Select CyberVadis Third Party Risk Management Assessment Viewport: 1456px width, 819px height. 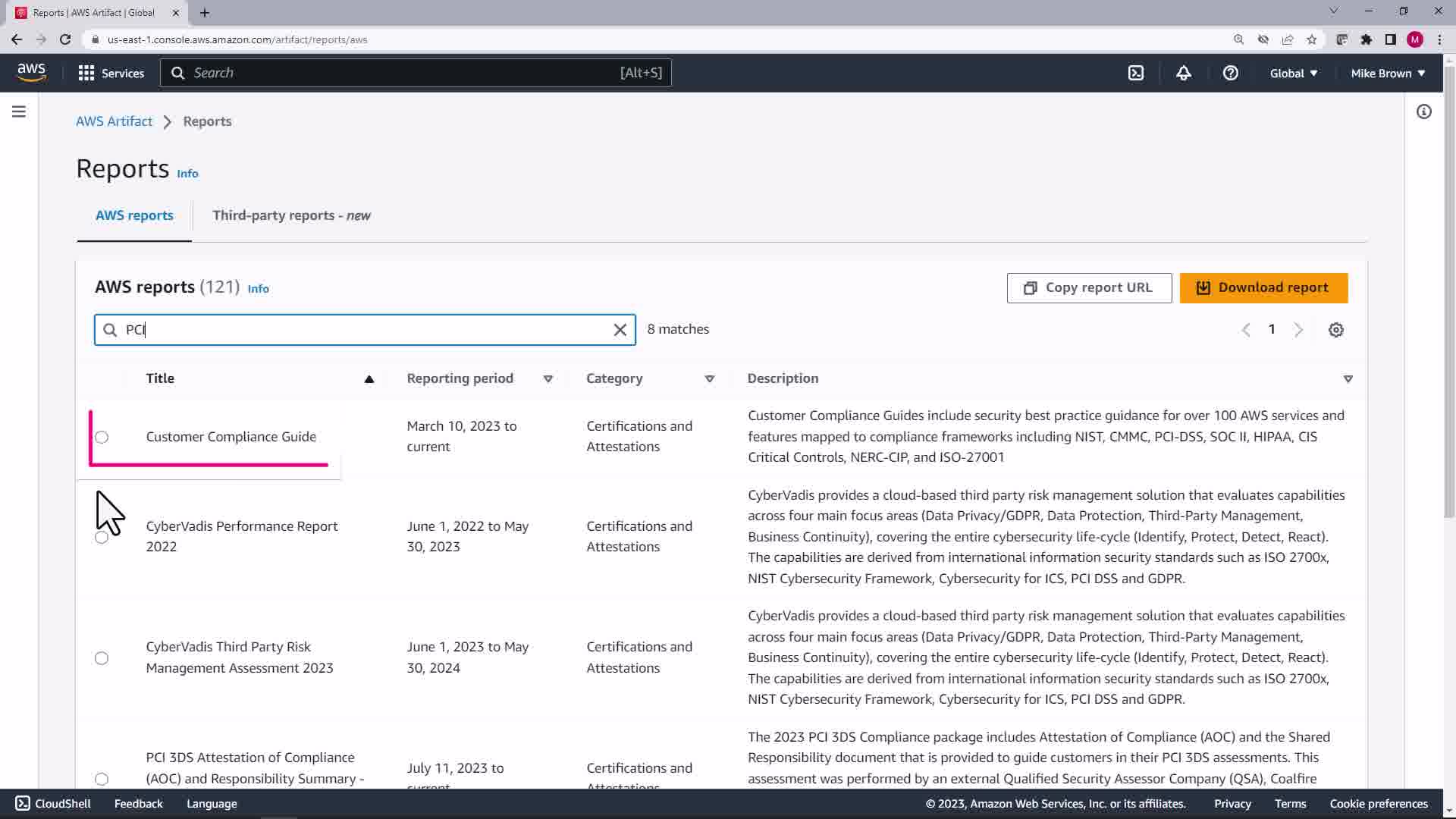[102, 657]
